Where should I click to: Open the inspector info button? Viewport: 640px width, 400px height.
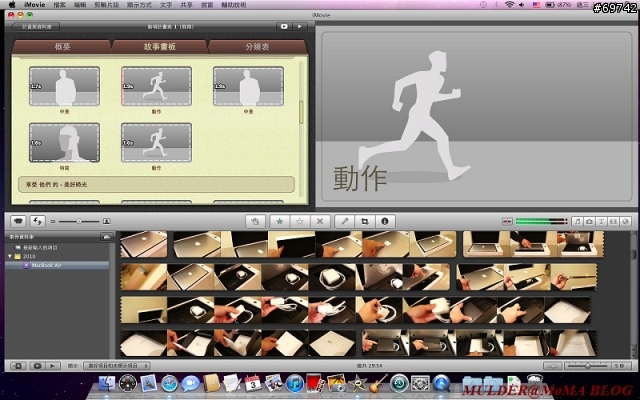pyautogui.click(x=384, y=221)
